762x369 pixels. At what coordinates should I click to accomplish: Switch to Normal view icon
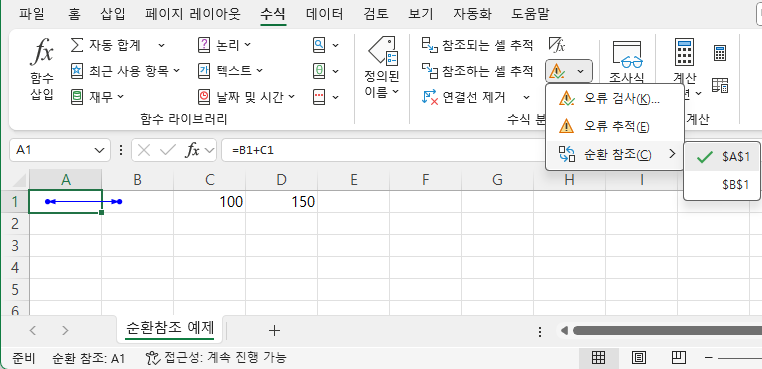(598, 358)
